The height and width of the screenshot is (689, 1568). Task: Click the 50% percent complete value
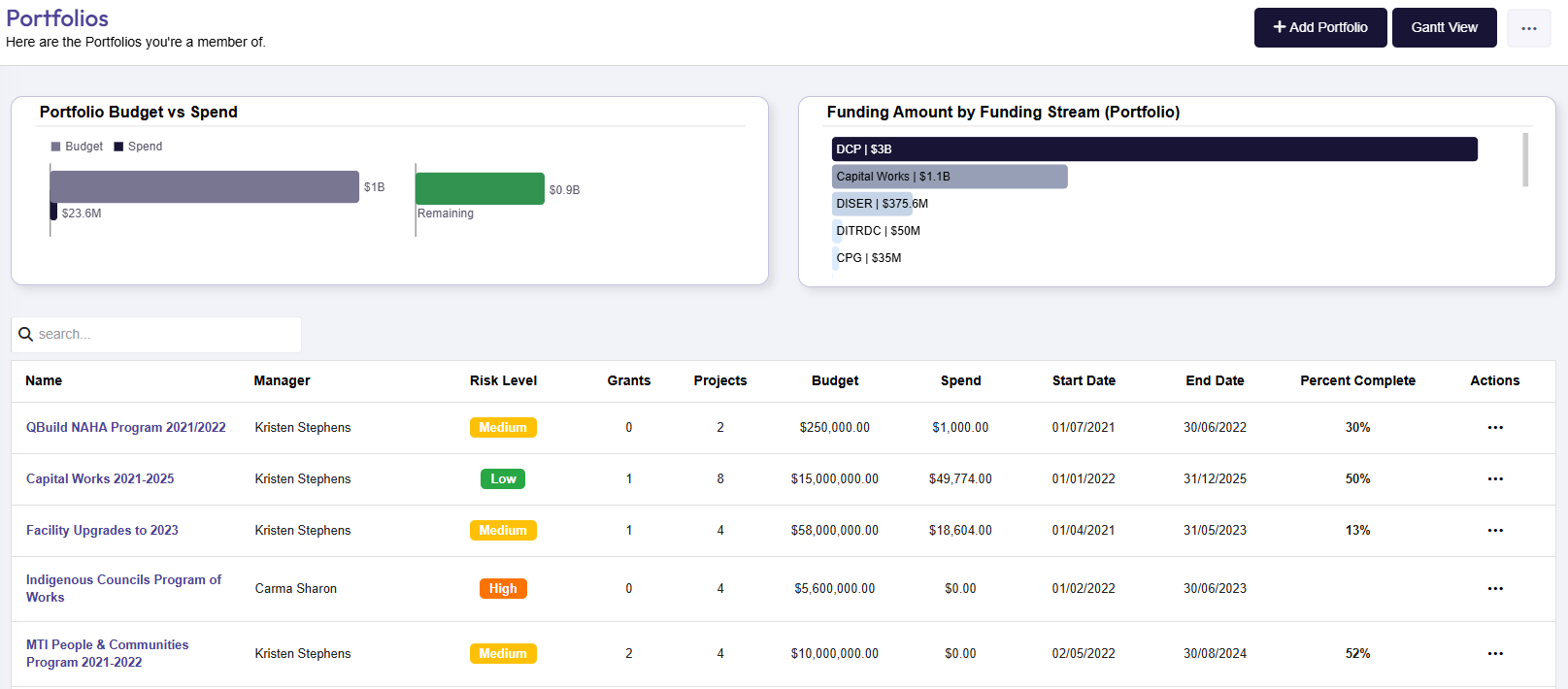(1357, 478)
